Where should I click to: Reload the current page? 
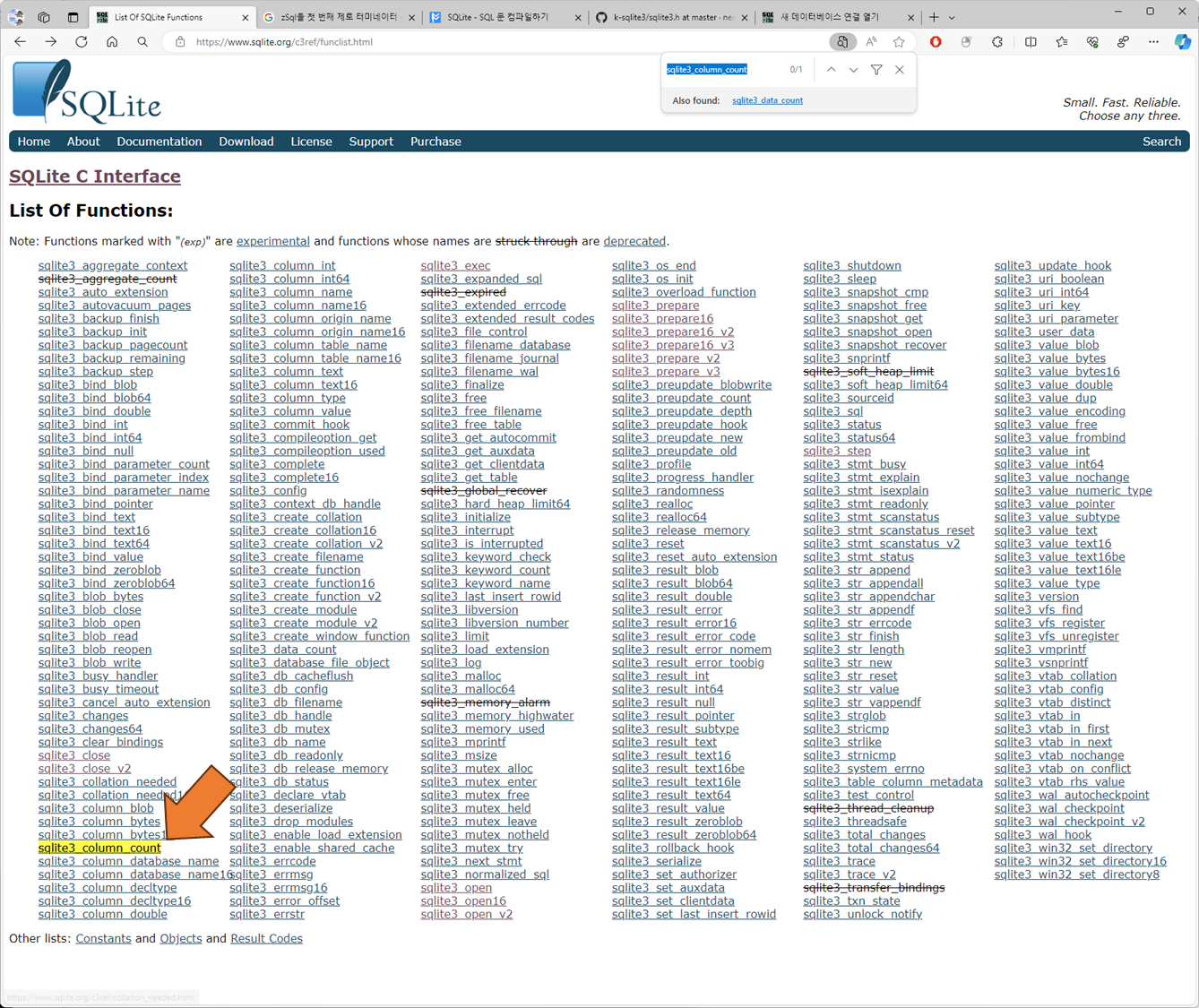pos(82,42)
